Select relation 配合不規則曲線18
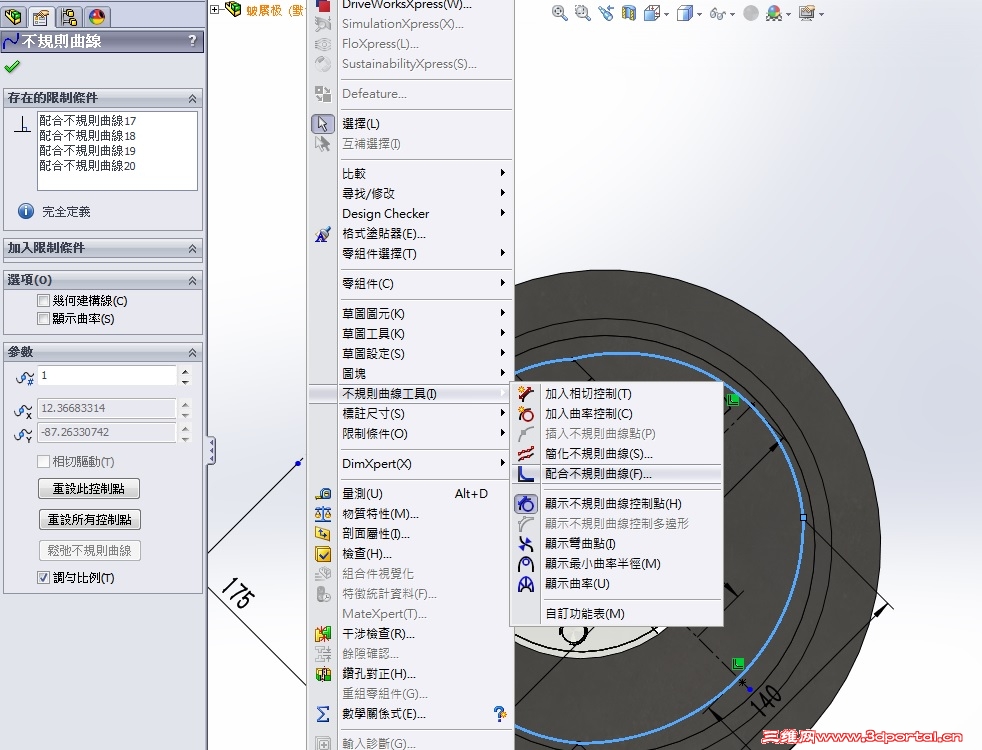 pyautogui.click(x=88, y=135)
